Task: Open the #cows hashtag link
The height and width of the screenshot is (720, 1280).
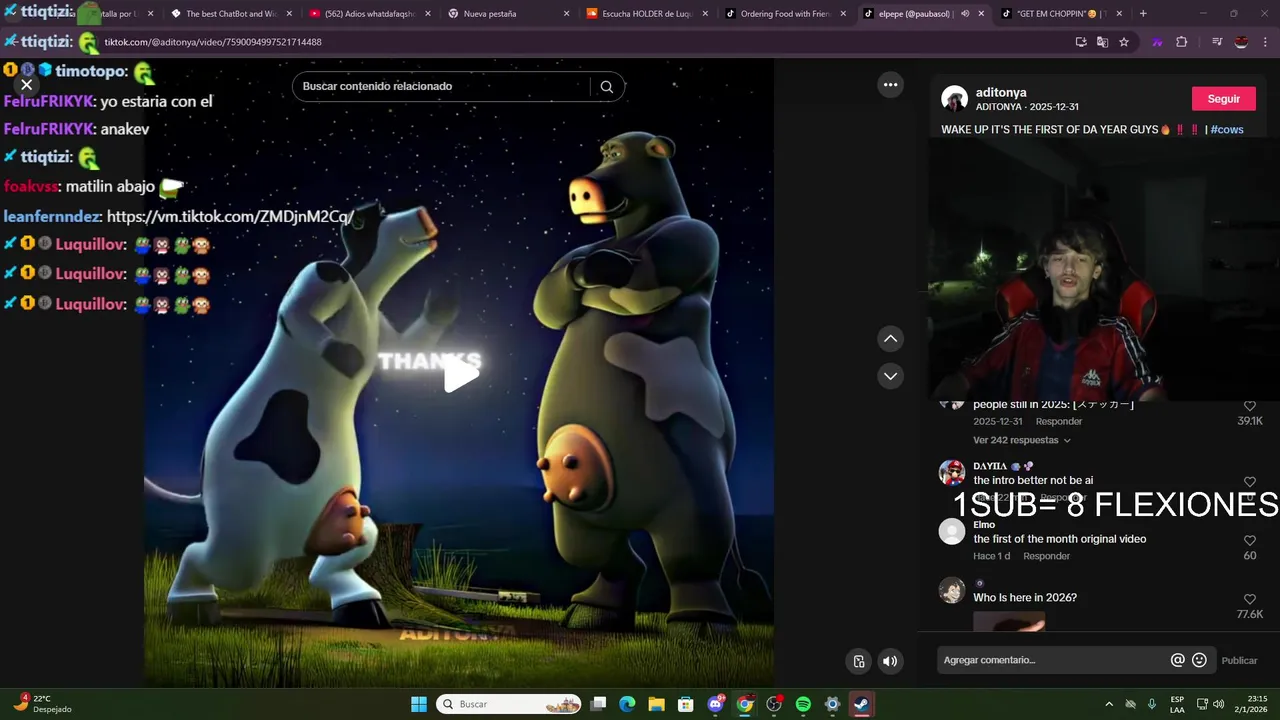Action: (1227, 130)
